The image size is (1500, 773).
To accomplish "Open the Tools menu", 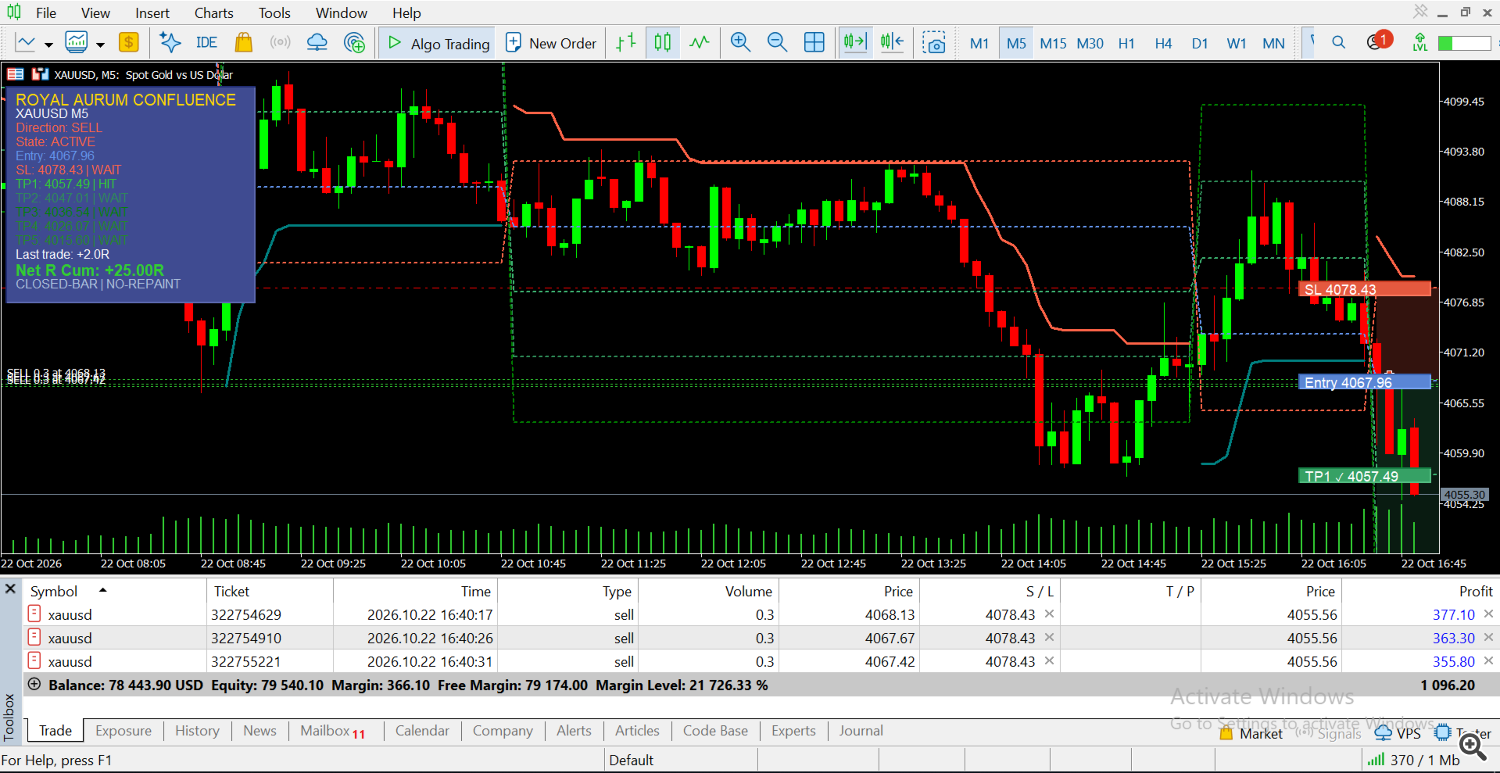I will point(274,13).
